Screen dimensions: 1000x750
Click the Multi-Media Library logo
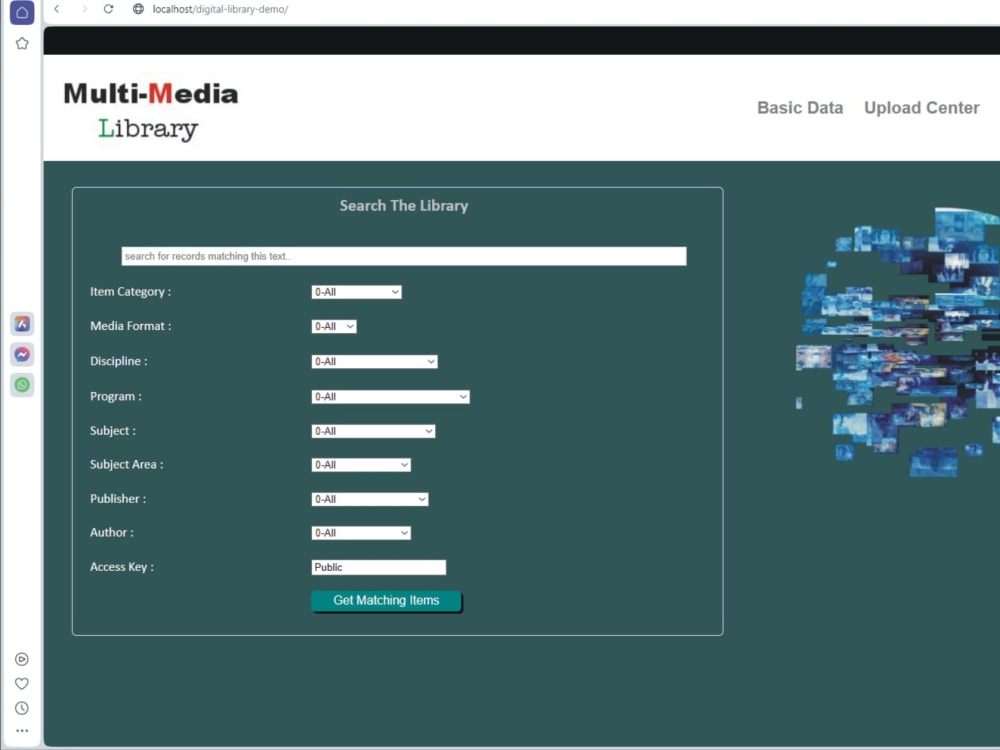click(x=151, y=110)
